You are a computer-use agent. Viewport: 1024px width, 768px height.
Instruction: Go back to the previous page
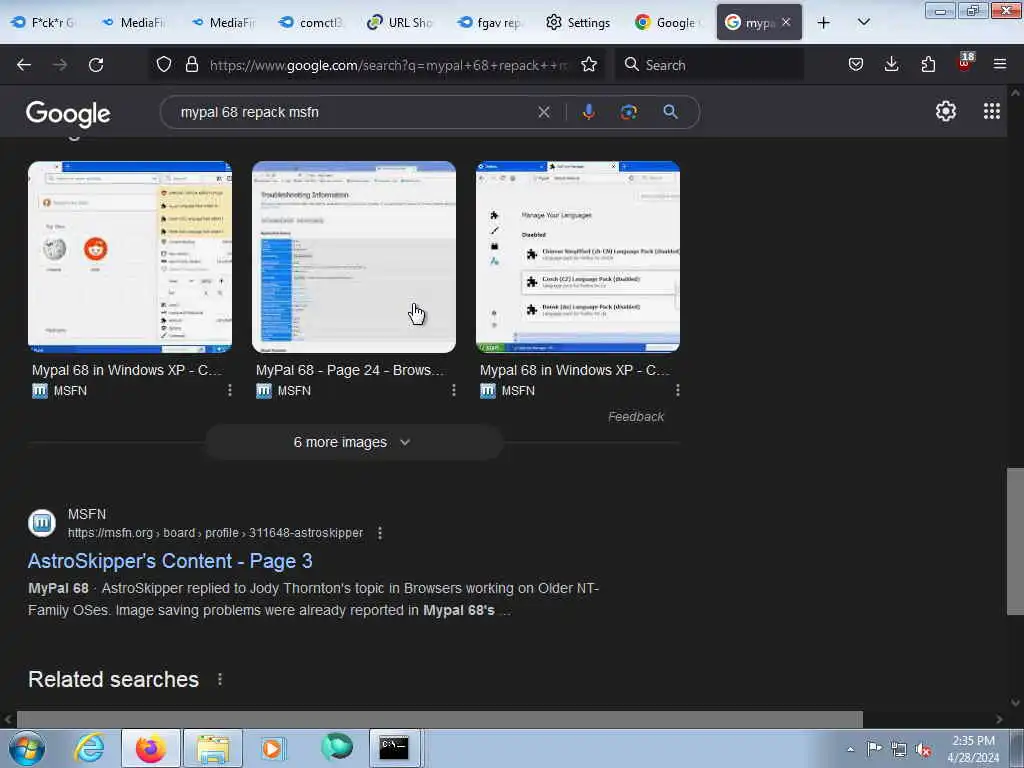(x=24, y=65)
